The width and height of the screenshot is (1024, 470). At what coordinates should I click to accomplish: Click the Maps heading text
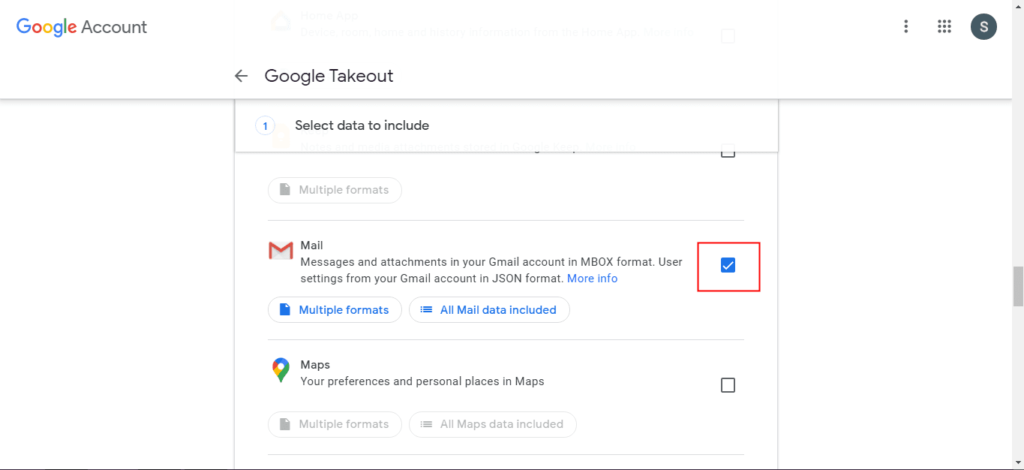tap(315, 365)
